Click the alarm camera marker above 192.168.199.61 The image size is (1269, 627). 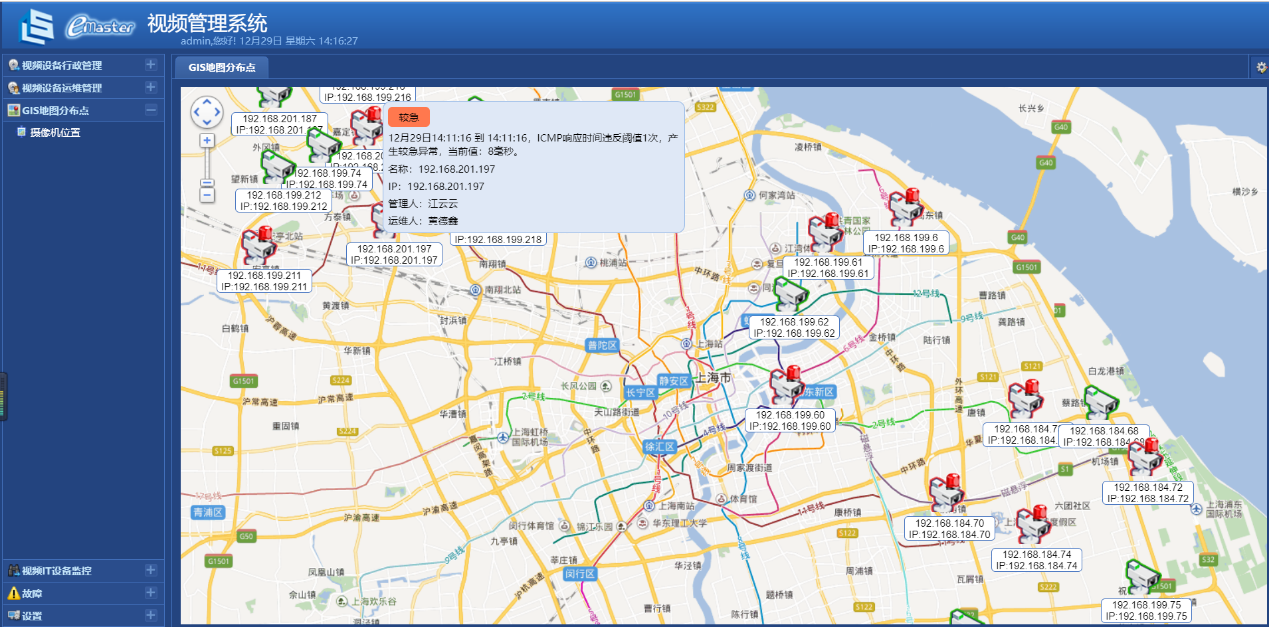827,233
